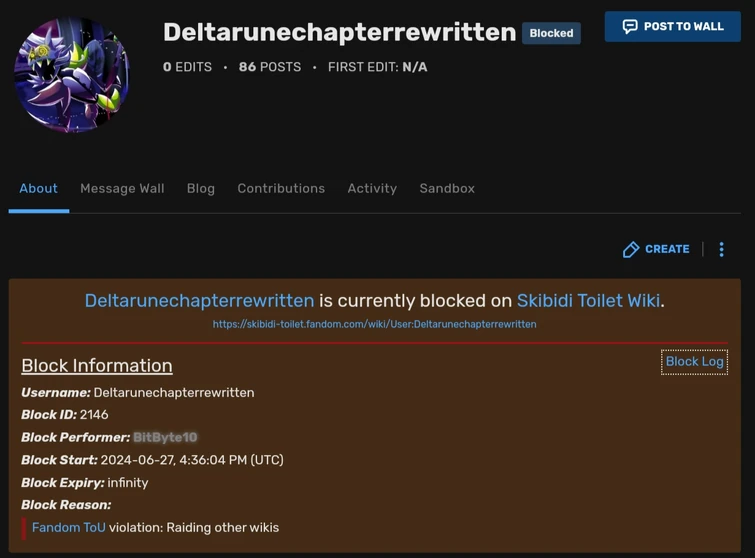The image size is (755, 558).
Task: Click the Create button label
Action: coord(667,249)
